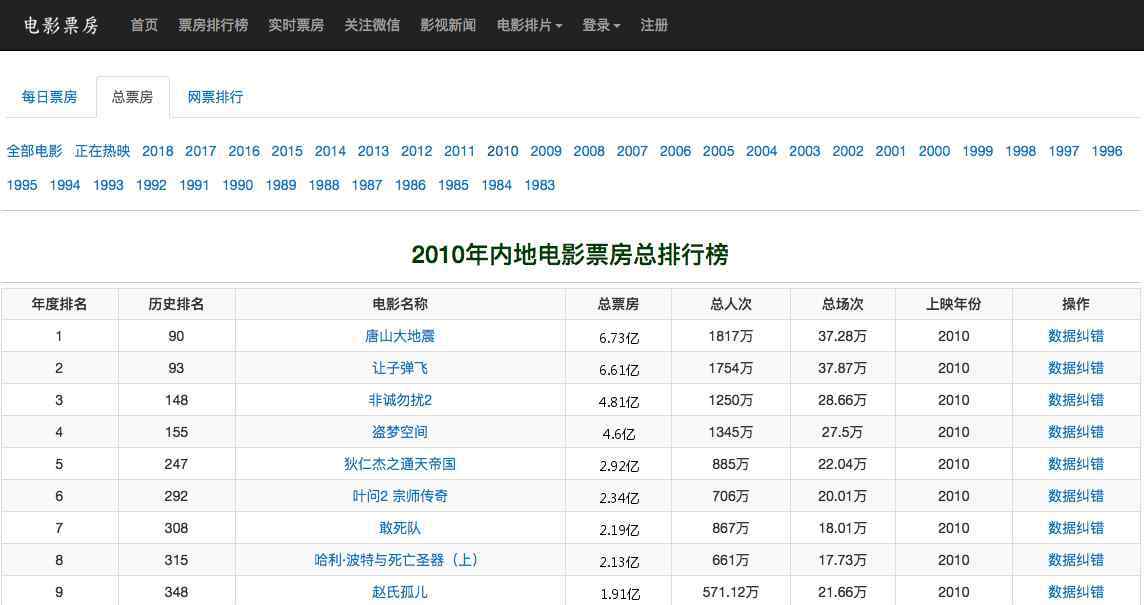Select year 2010 in the year filter list
Viewport: 1144px width, 605px height.
[503, 151]
